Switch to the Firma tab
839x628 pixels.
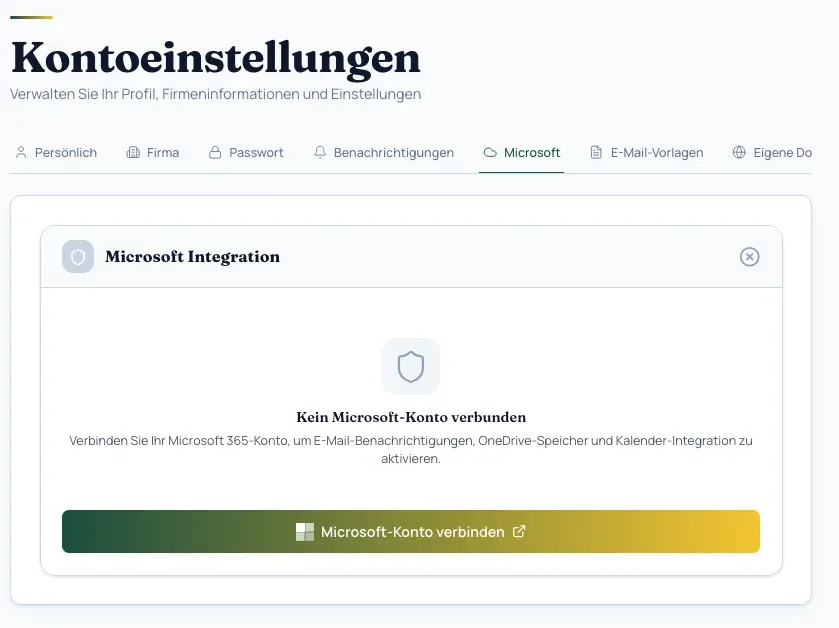tap(152, 152)
